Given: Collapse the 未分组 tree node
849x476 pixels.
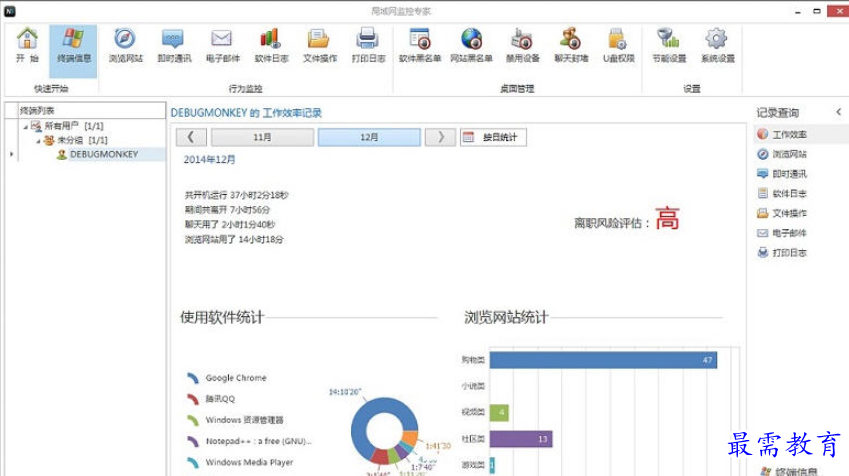Looking at the screenshot, I should (x=38, y=141).
